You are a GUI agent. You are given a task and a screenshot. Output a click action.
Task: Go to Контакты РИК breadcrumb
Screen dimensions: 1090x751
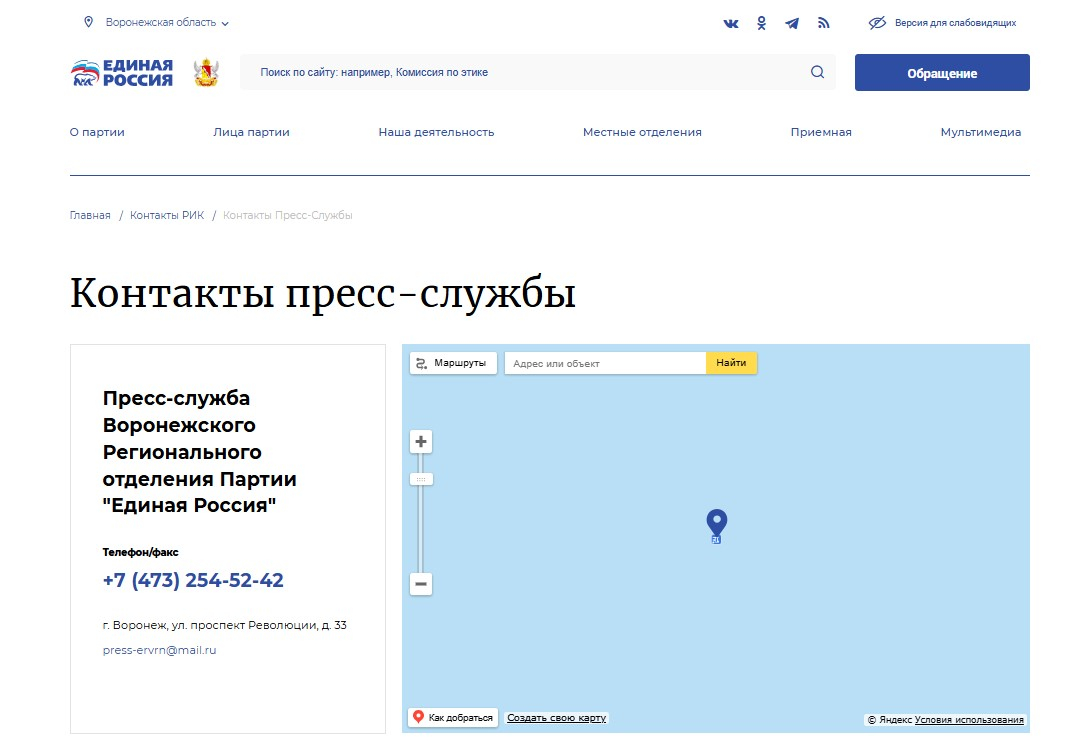167,216
